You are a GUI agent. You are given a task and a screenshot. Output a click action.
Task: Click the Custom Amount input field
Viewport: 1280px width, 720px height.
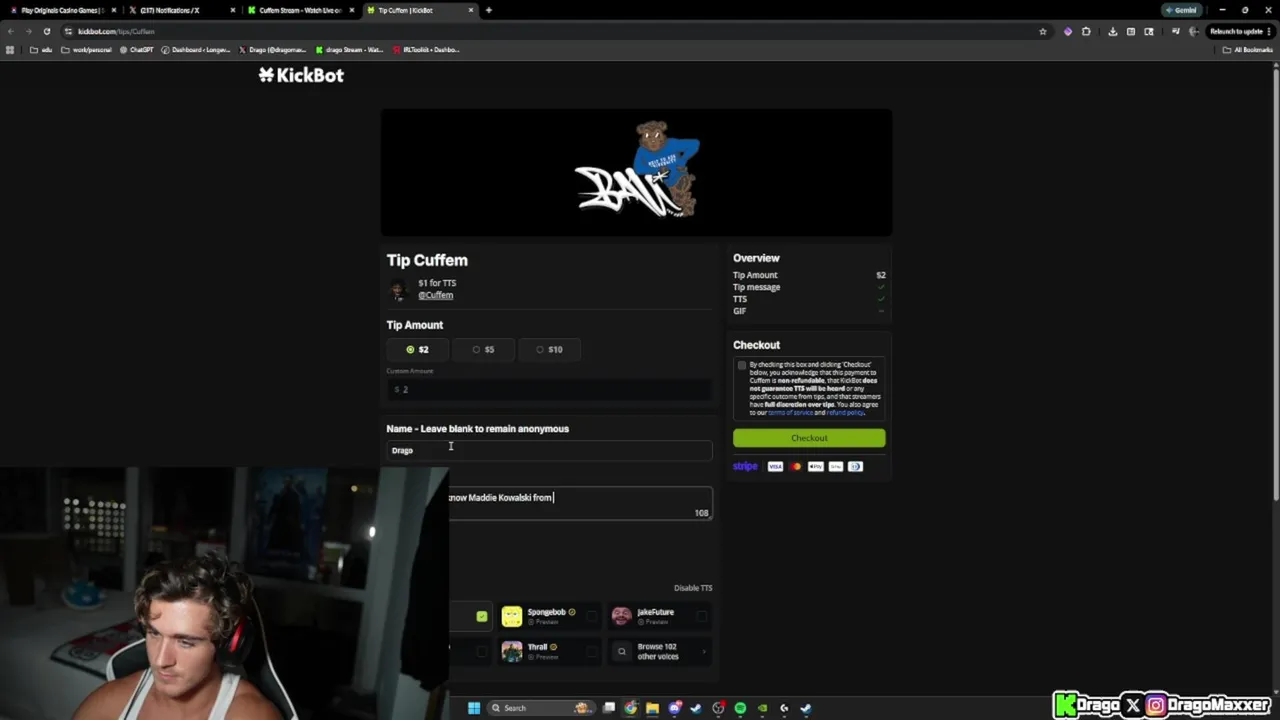pos(549,389)
